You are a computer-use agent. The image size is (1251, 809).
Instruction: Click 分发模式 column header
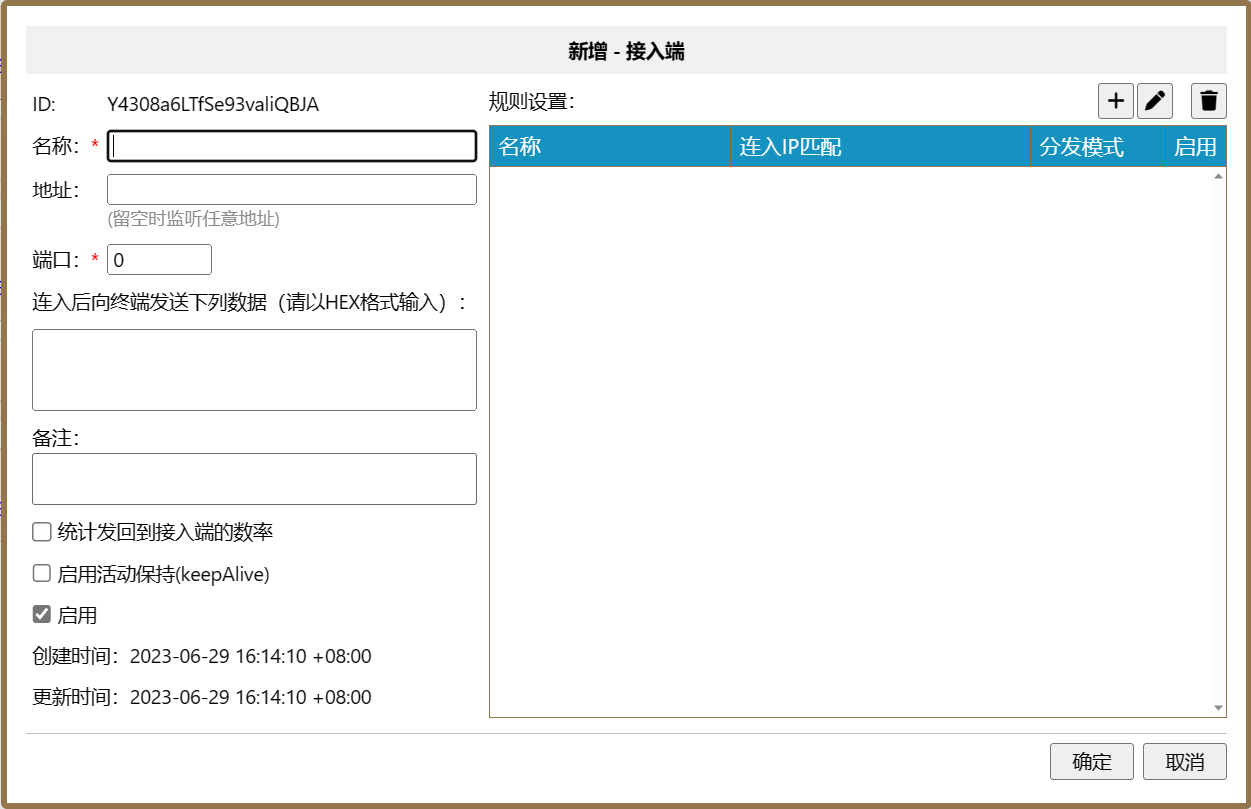[1098, 147]
